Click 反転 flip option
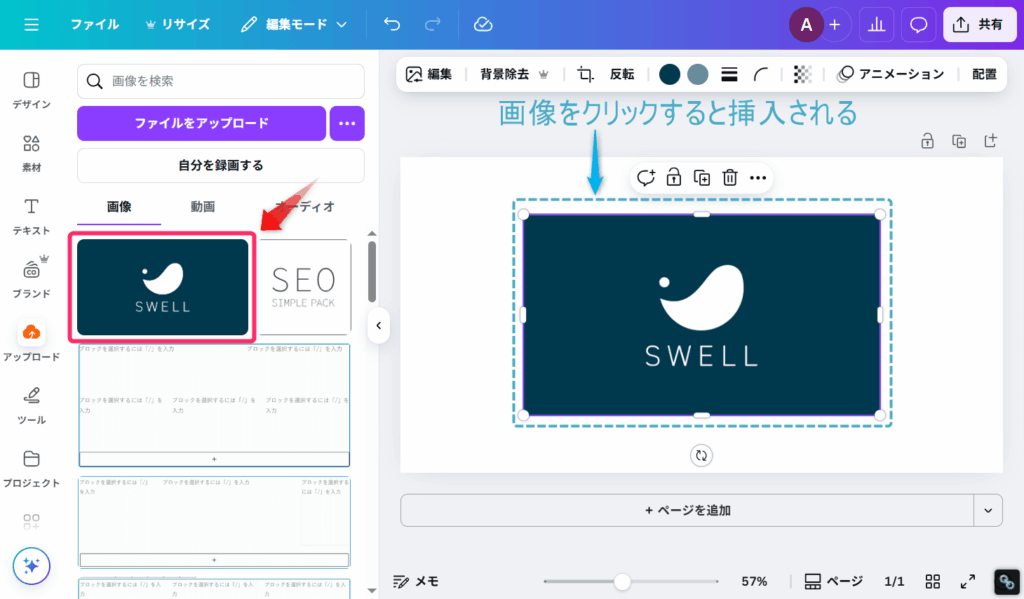This screenshot has width=1024, height=599. pyautogui.click(x=622, y=74)
